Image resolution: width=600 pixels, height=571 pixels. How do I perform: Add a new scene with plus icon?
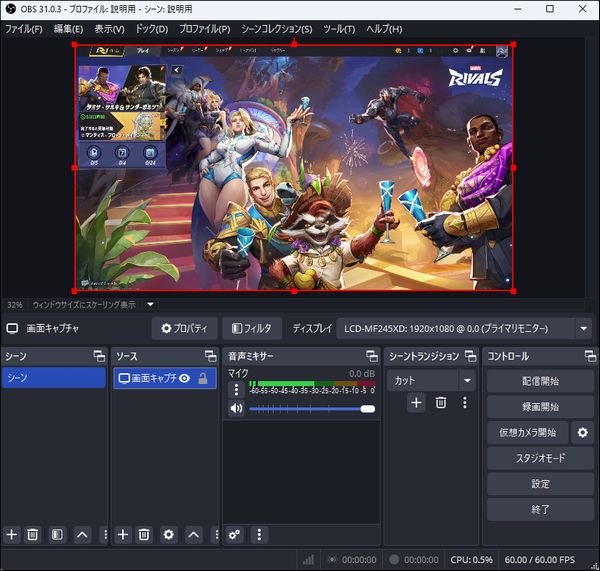pyautogui.click(x=12, y=534)
